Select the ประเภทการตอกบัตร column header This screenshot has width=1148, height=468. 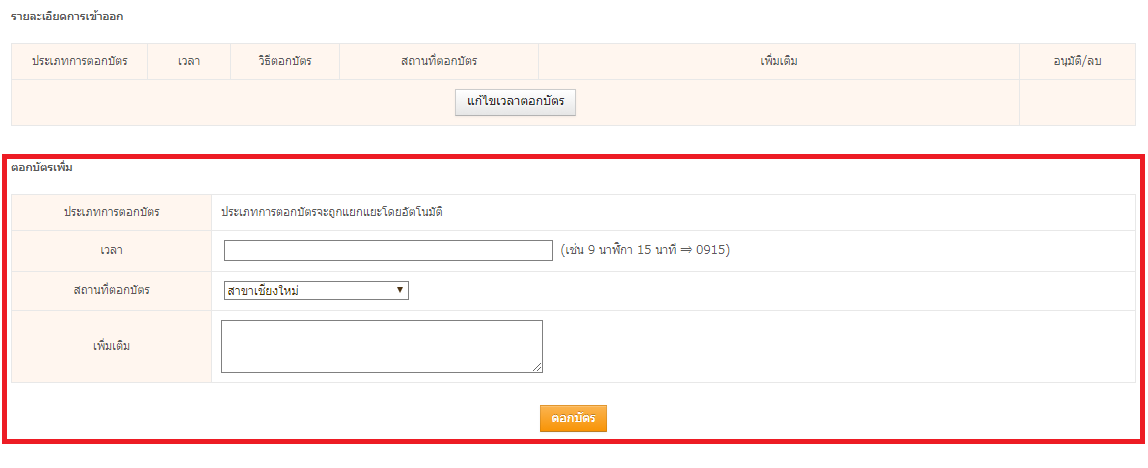pyautogui.click(x=79, y=62)
